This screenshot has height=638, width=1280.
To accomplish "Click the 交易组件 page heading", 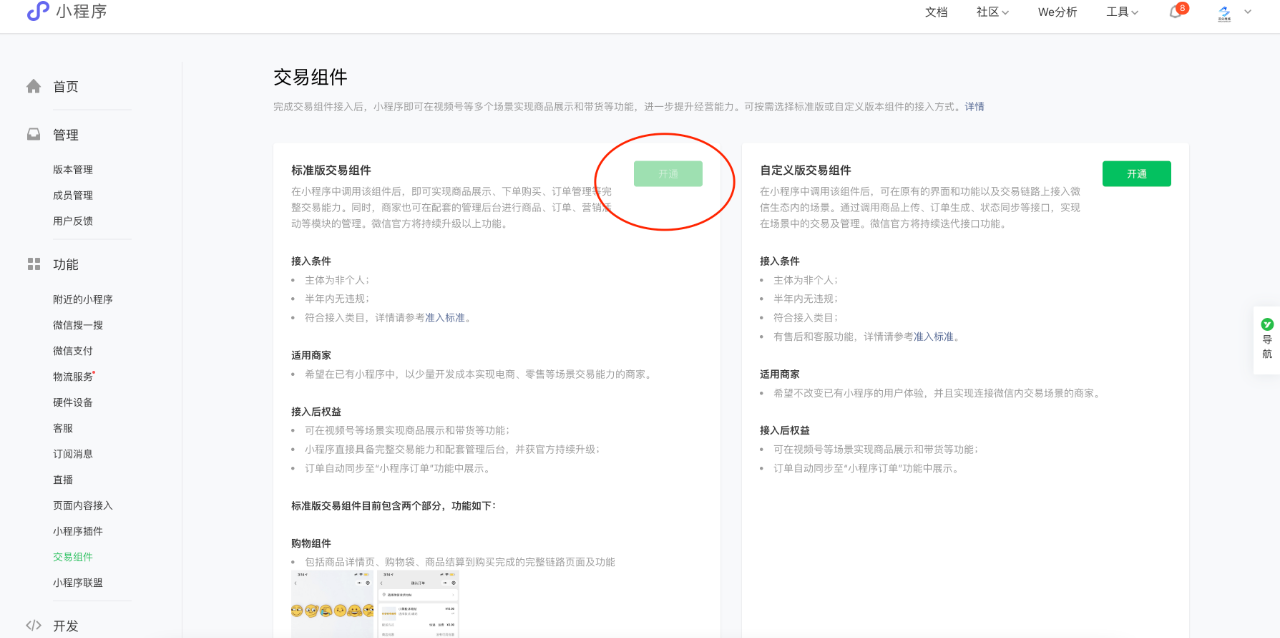I will (310, 77).
